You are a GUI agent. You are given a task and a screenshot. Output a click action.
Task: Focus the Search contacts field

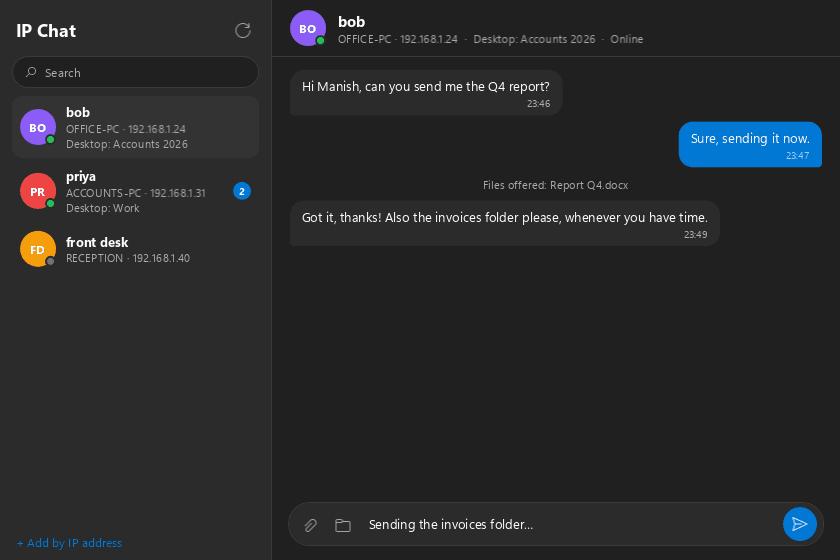tap(136, 72)
